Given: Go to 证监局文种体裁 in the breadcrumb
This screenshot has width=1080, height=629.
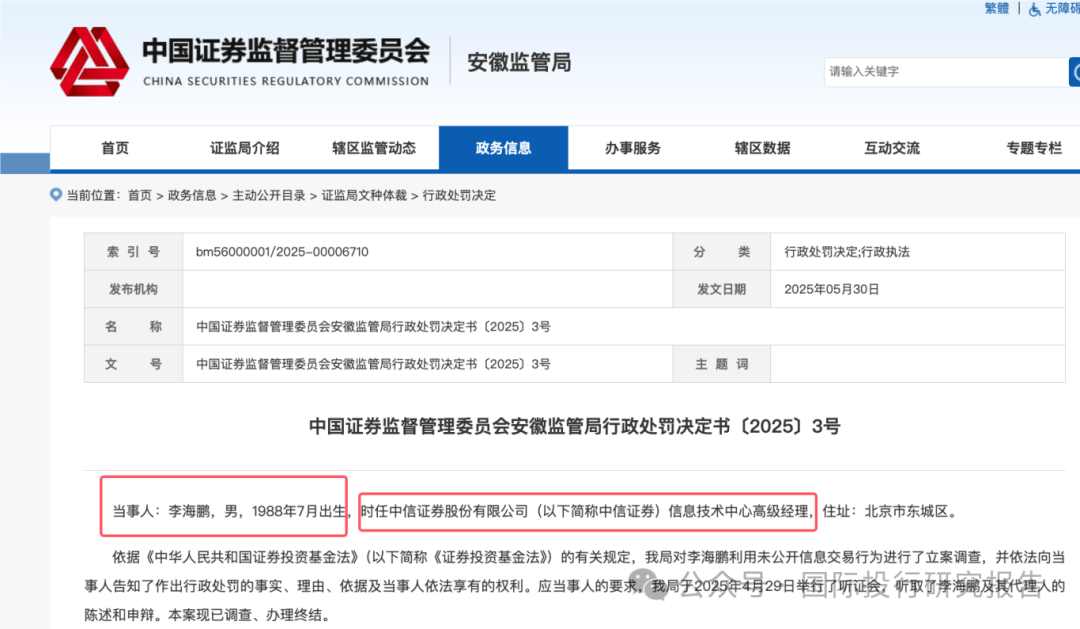Looking at the screenshot, I should 364,196.
